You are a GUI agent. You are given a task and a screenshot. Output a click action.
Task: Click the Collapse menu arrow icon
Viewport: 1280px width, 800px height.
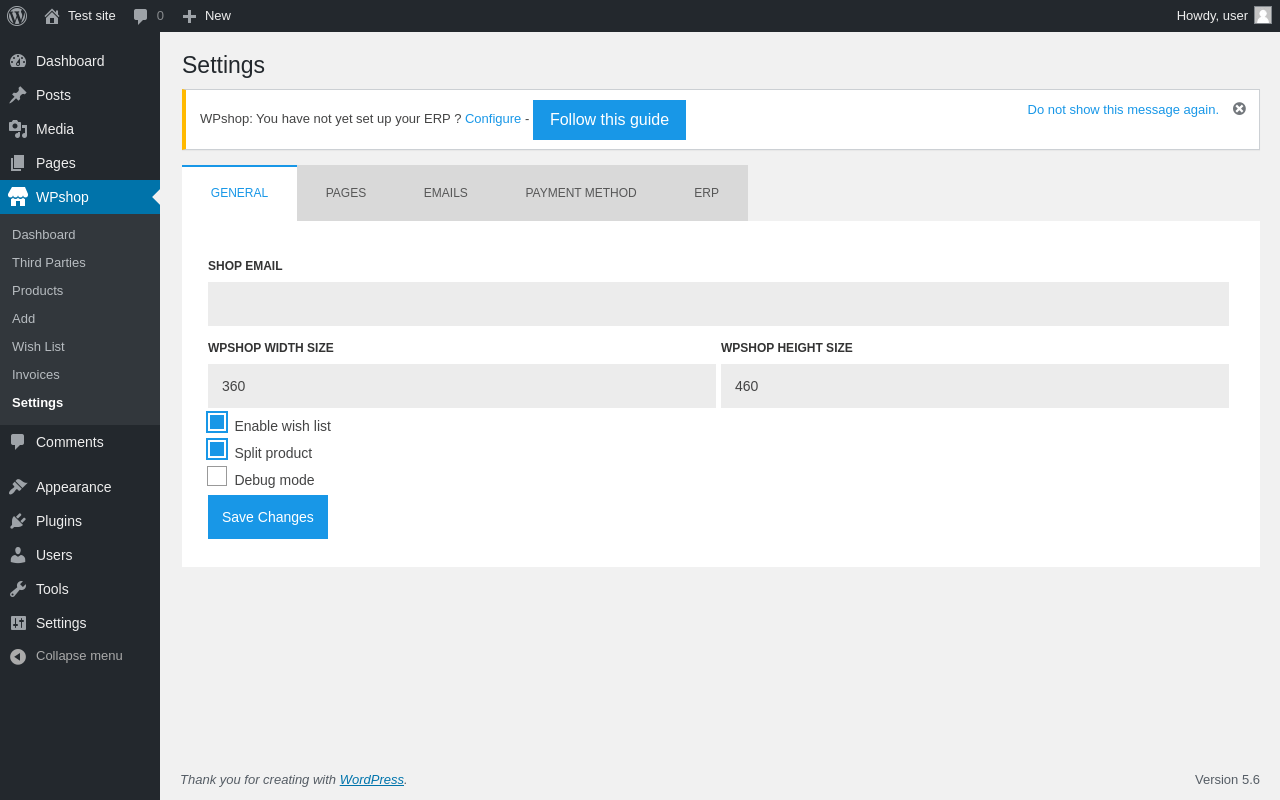click(18, 657)
